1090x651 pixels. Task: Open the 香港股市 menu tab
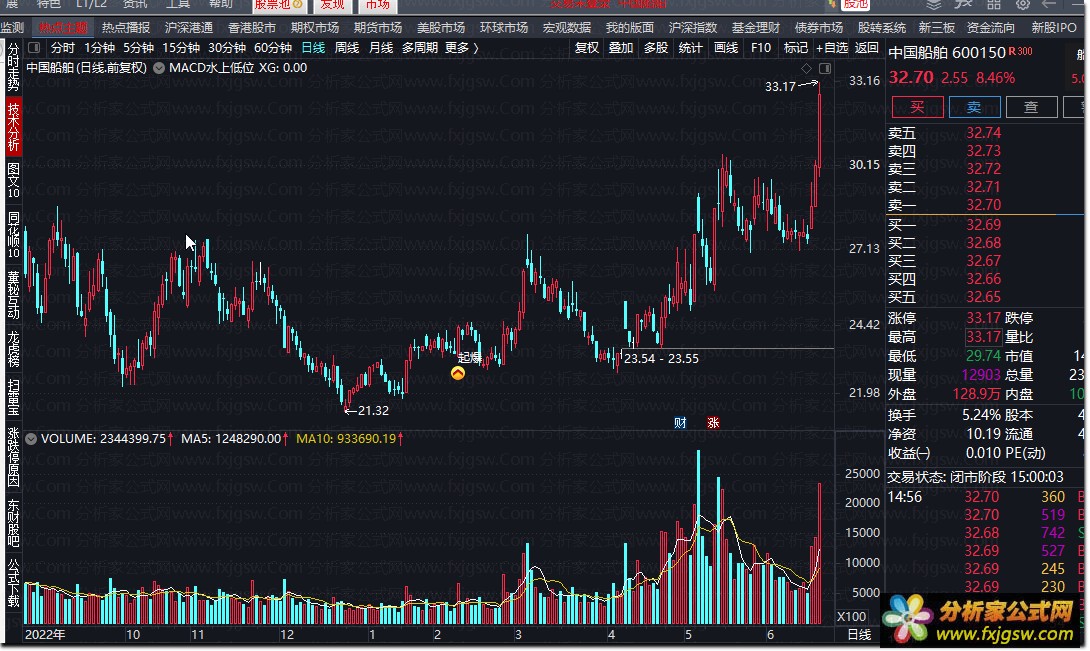click(x=252, y=28)
